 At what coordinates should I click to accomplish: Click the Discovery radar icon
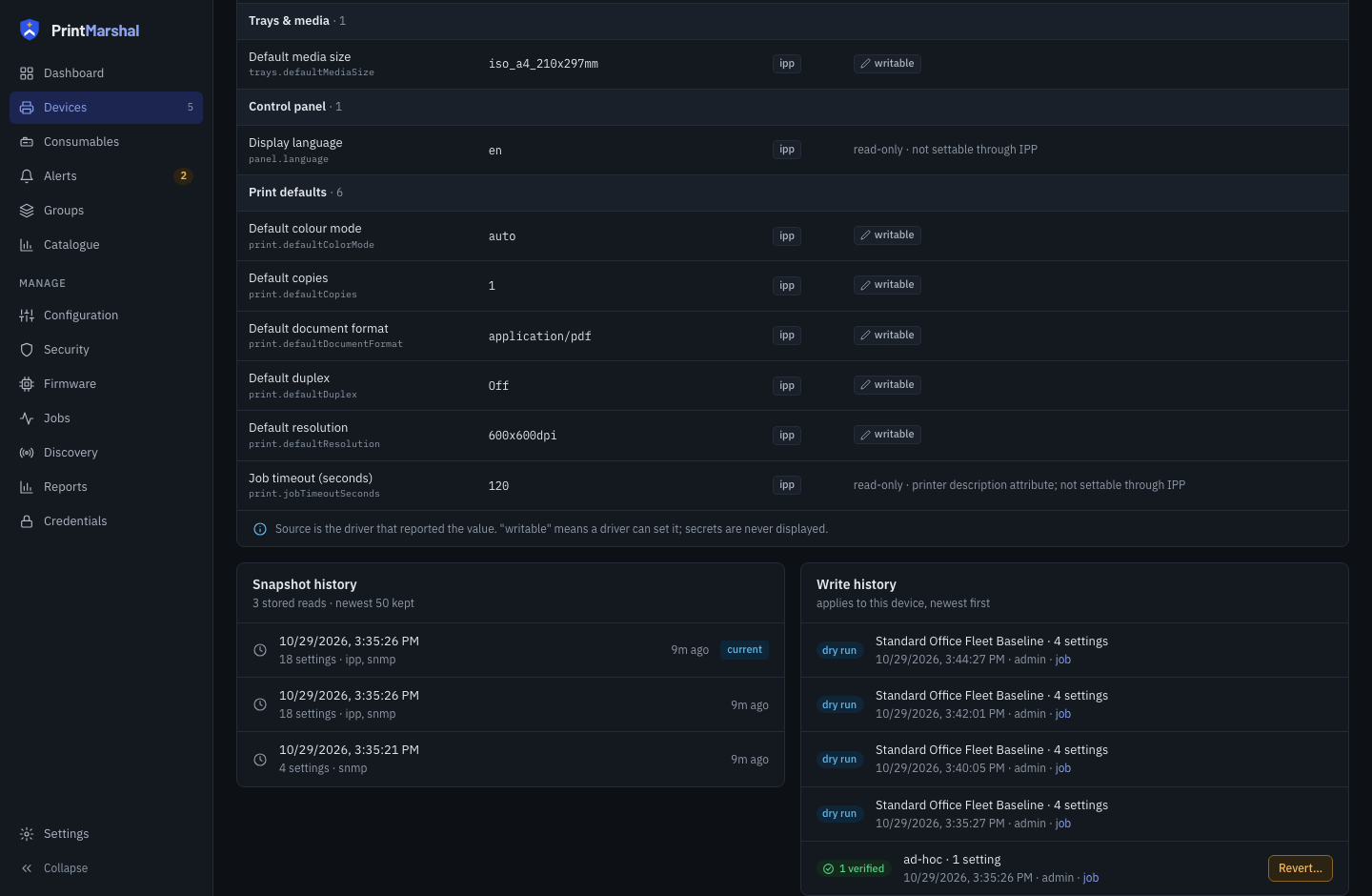[x=27, y=453]
